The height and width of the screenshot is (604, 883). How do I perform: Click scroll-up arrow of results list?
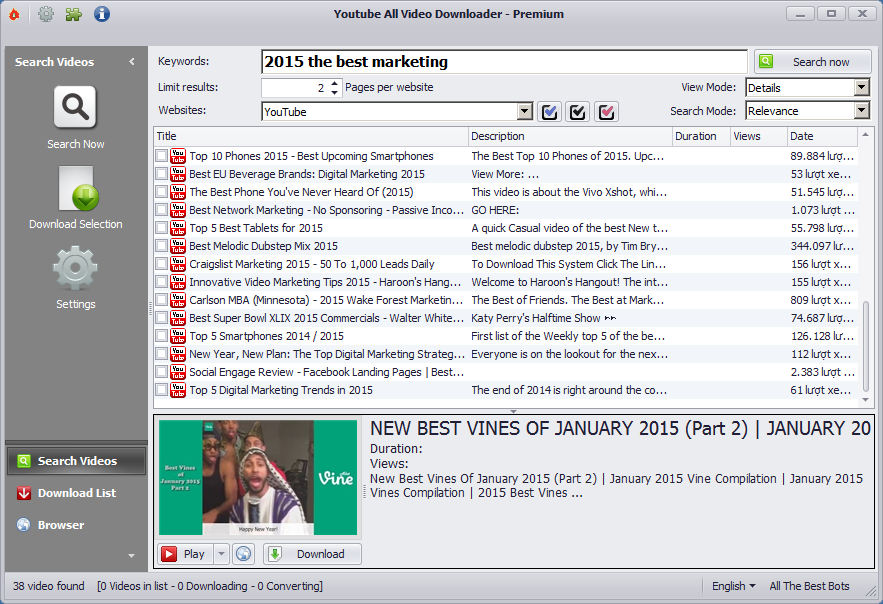pyautogui.click(x=866, y=135)
